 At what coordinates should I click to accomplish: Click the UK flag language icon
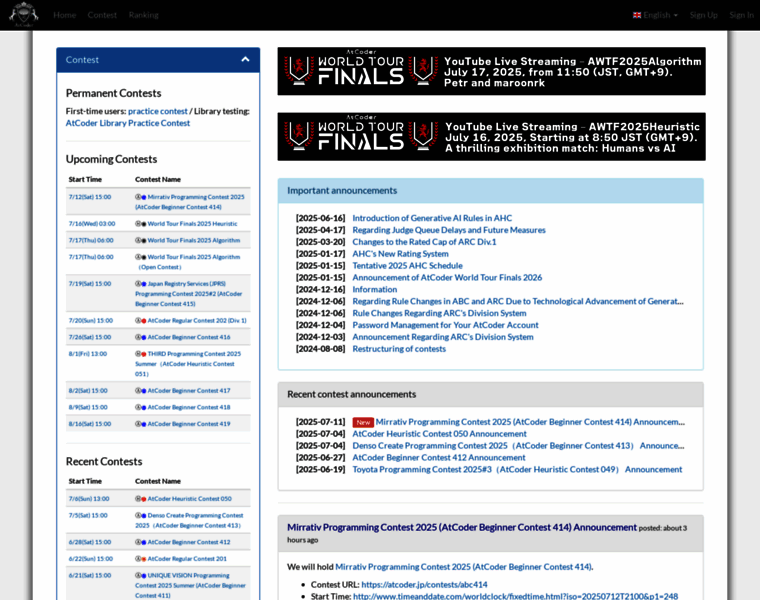click(637, 15)
